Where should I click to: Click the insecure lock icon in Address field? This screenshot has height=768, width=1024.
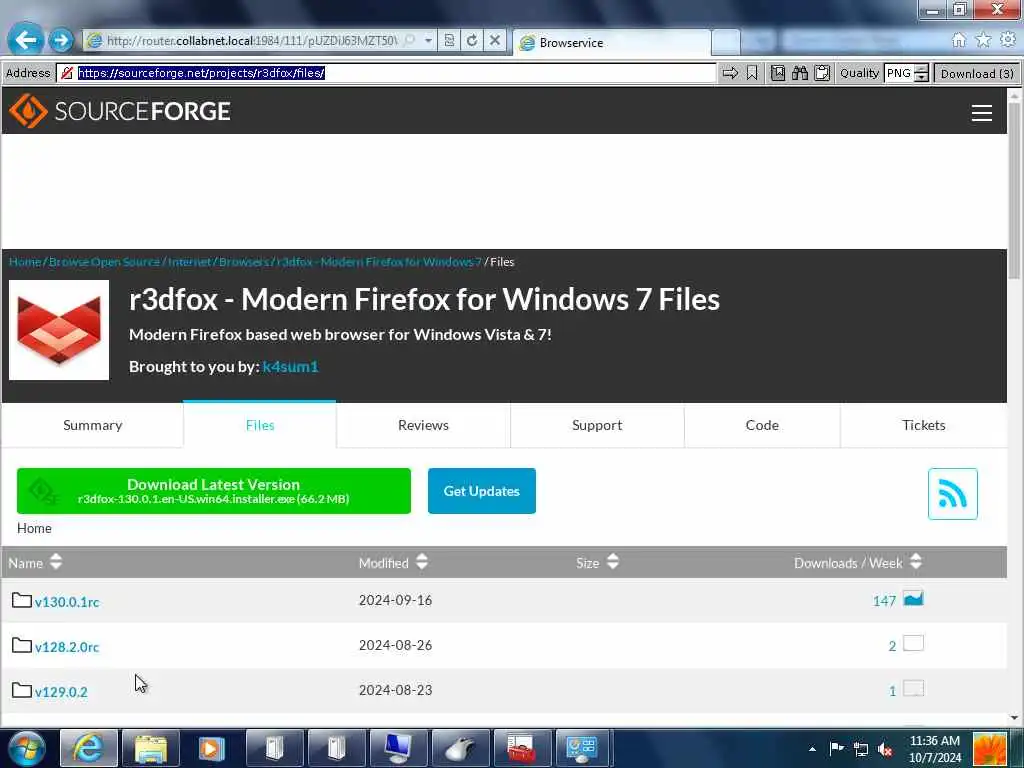(67, 73)
